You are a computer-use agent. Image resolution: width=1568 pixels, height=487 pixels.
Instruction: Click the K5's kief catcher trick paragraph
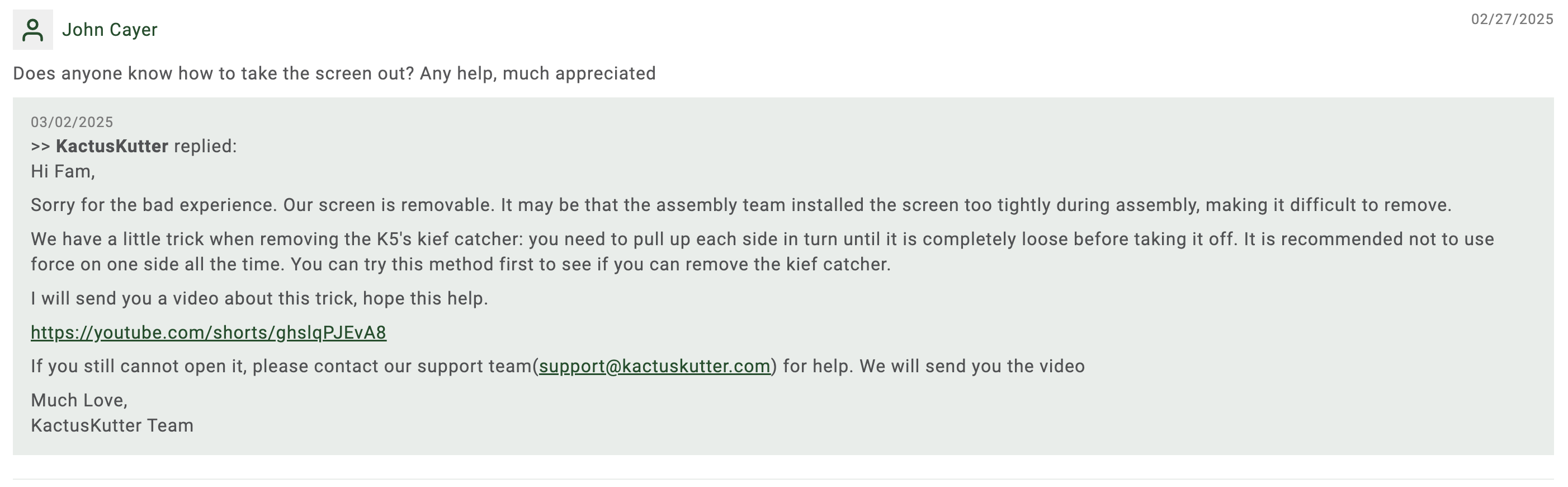click(762, 251)
